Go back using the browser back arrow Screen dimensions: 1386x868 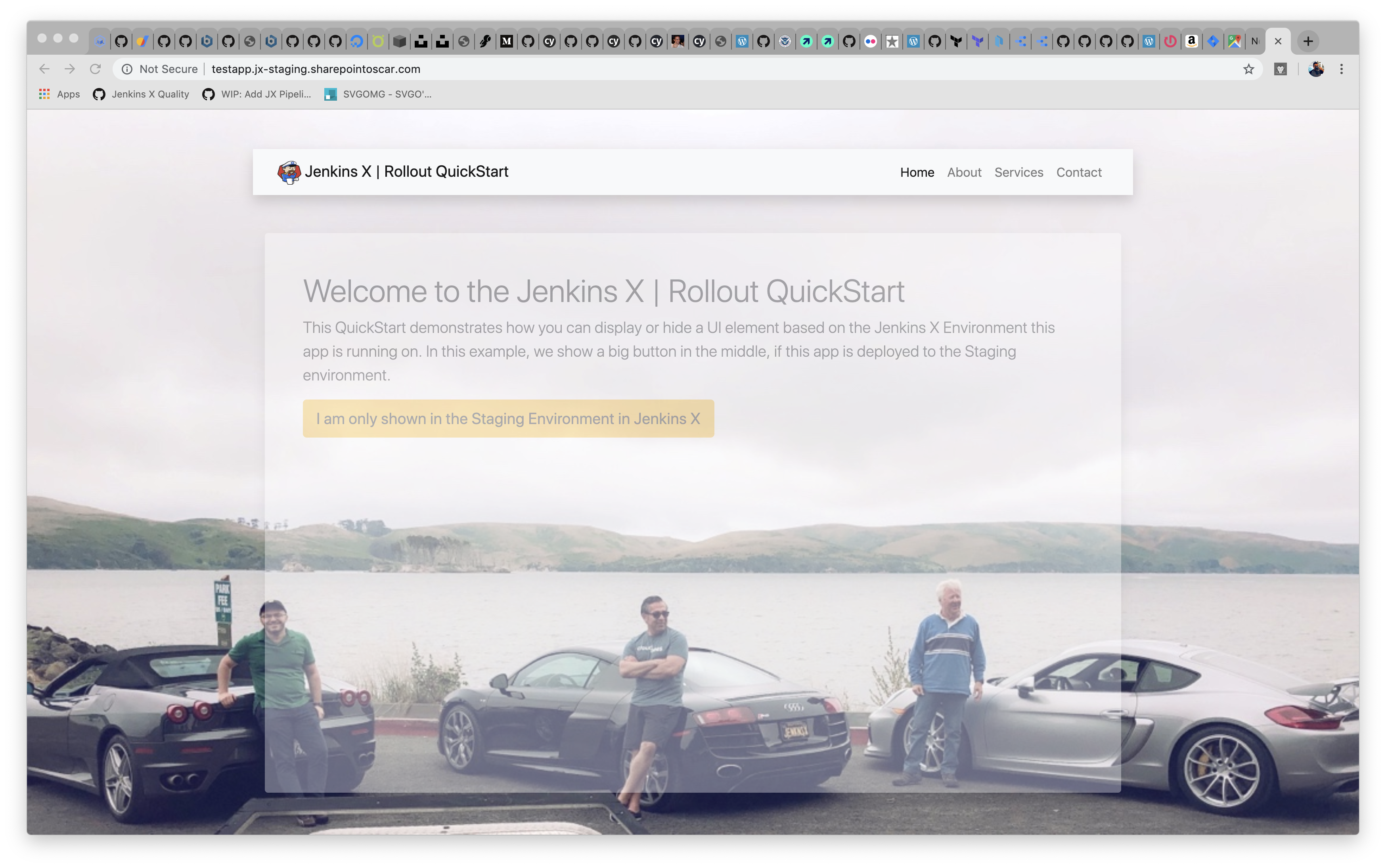tap(44, 69)
